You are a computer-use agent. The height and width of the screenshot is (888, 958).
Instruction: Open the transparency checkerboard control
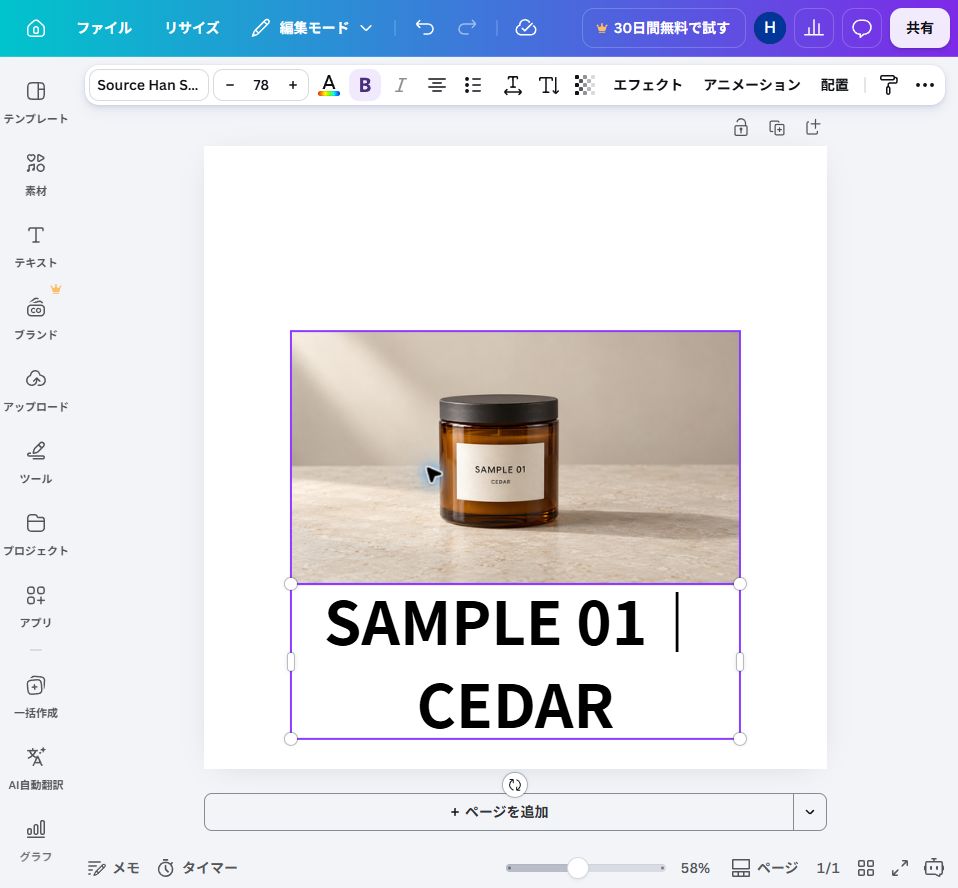pyautogui.click(x=585, y=85)
